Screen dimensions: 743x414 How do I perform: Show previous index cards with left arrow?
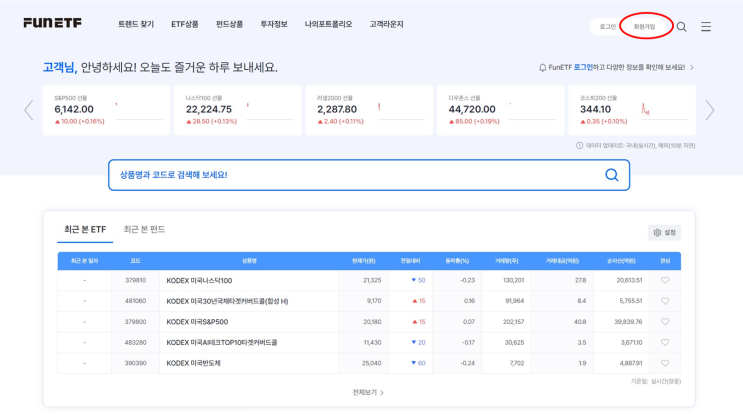[x=29, y=110]
